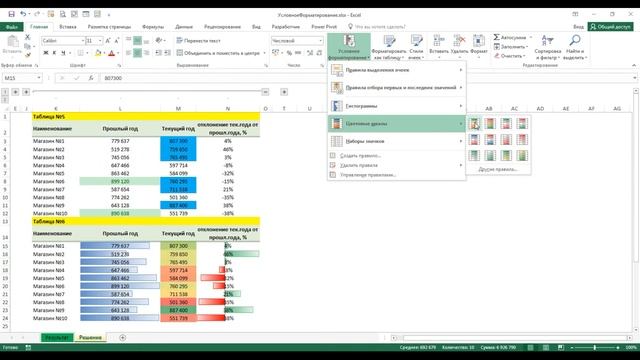Open the Clear (Очистить) dropdown
Screen dimensions: 640x360
pos(510,56)
